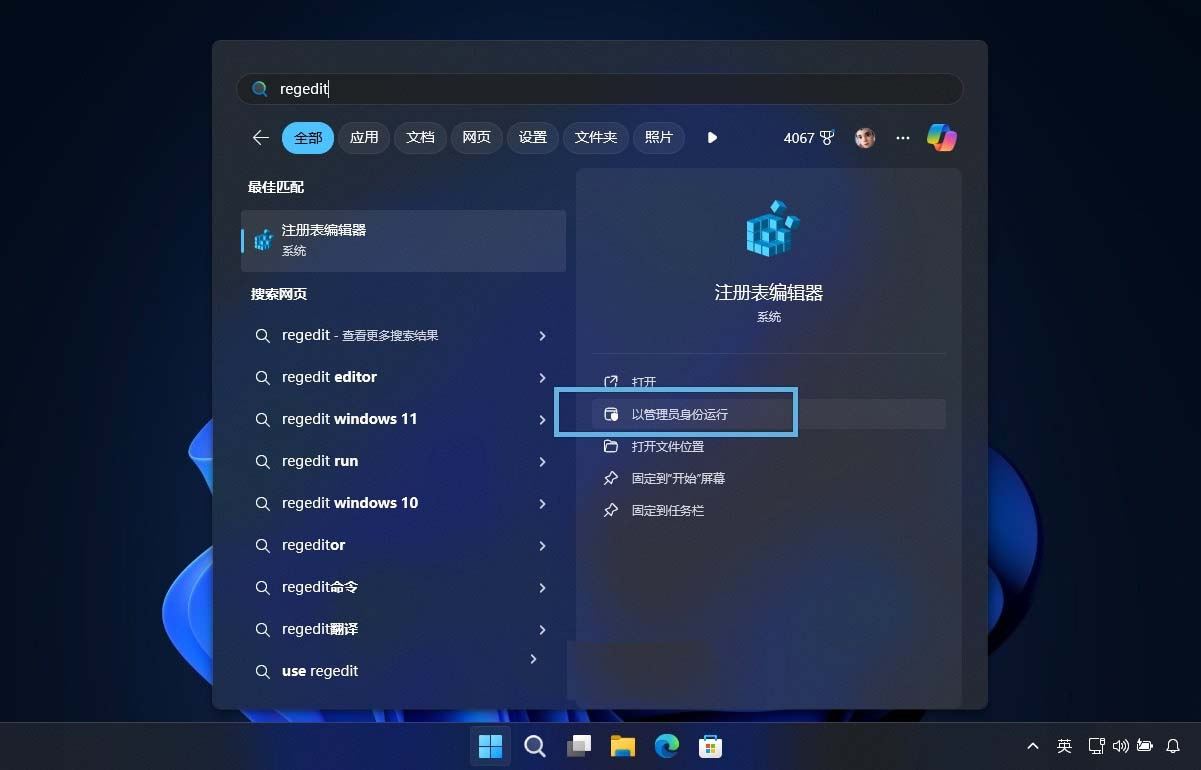This screenshot has height=770, width=1201.
Task: Expand the 'use regedit' suggestion chevron
Action: click(533, 659)
